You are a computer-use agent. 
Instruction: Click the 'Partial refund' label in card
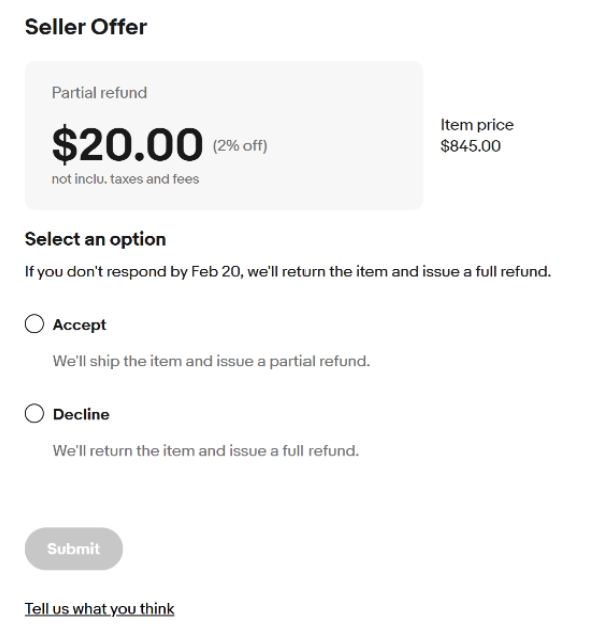coord(99,93)
